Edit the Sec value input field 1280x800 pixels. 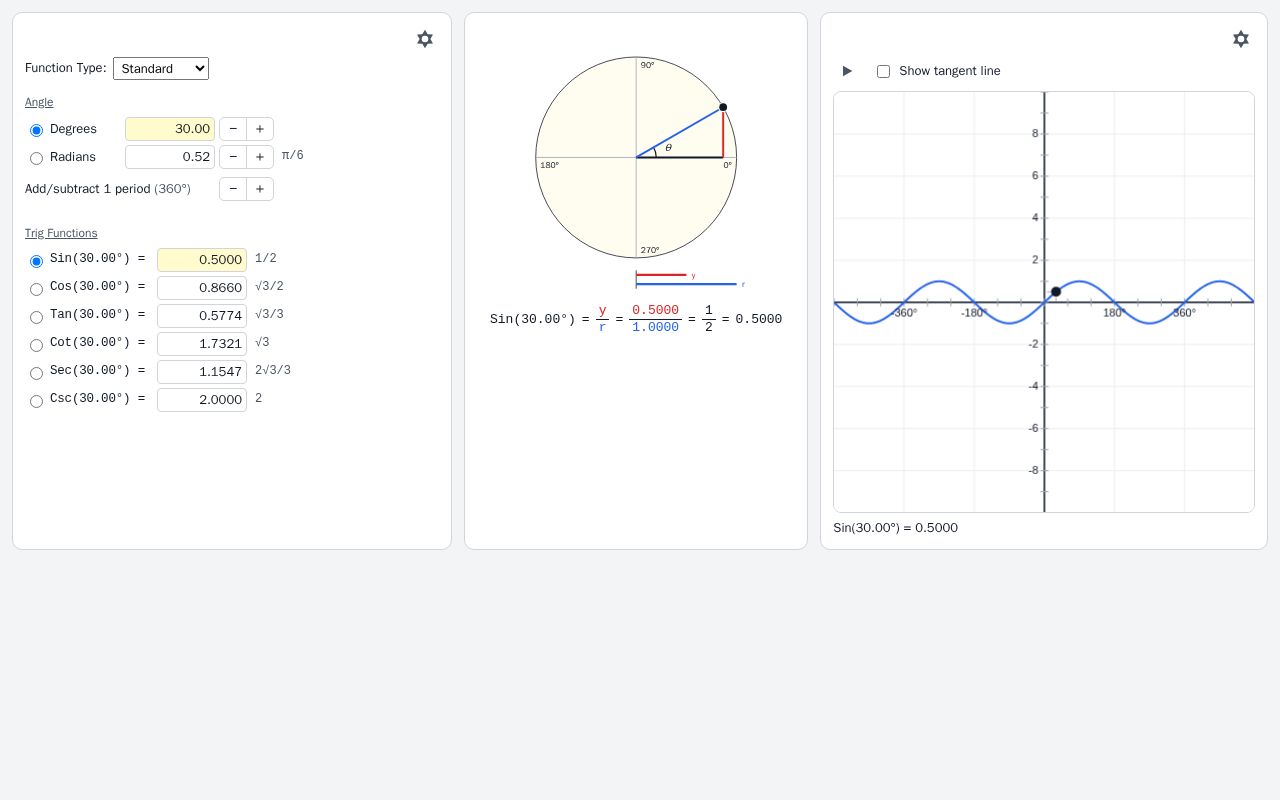click(x=202, y=372)
